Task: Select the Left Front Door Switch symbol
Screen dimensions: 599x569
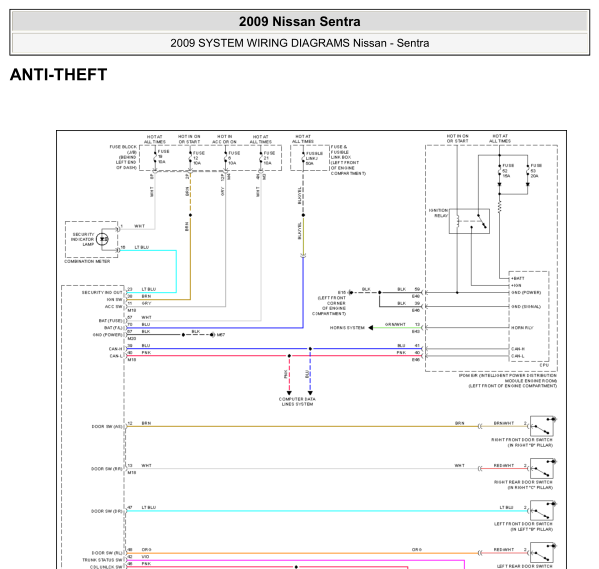Action: point(542,511)
